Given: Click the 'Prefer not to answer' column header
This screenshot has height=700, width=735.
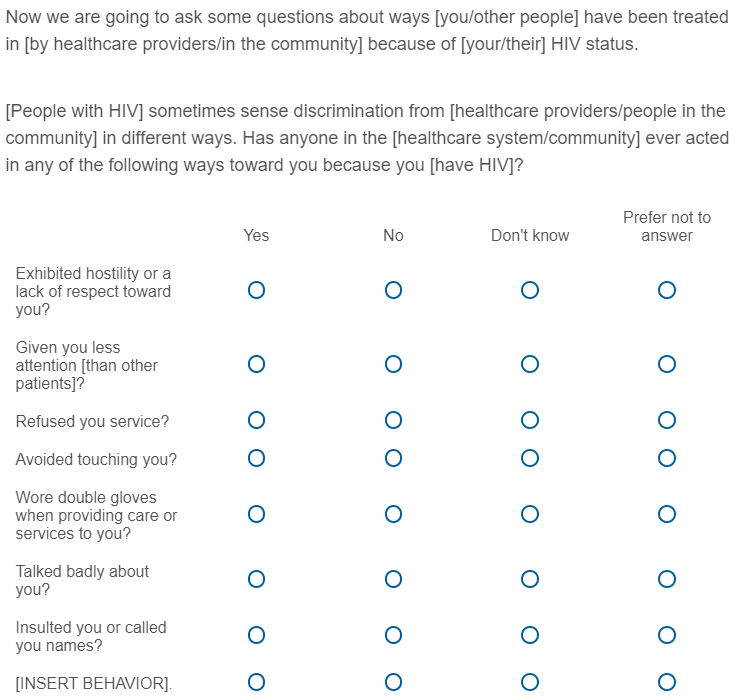Looking at the screenshot, I should pyautogui.click(x=667, y=226).
